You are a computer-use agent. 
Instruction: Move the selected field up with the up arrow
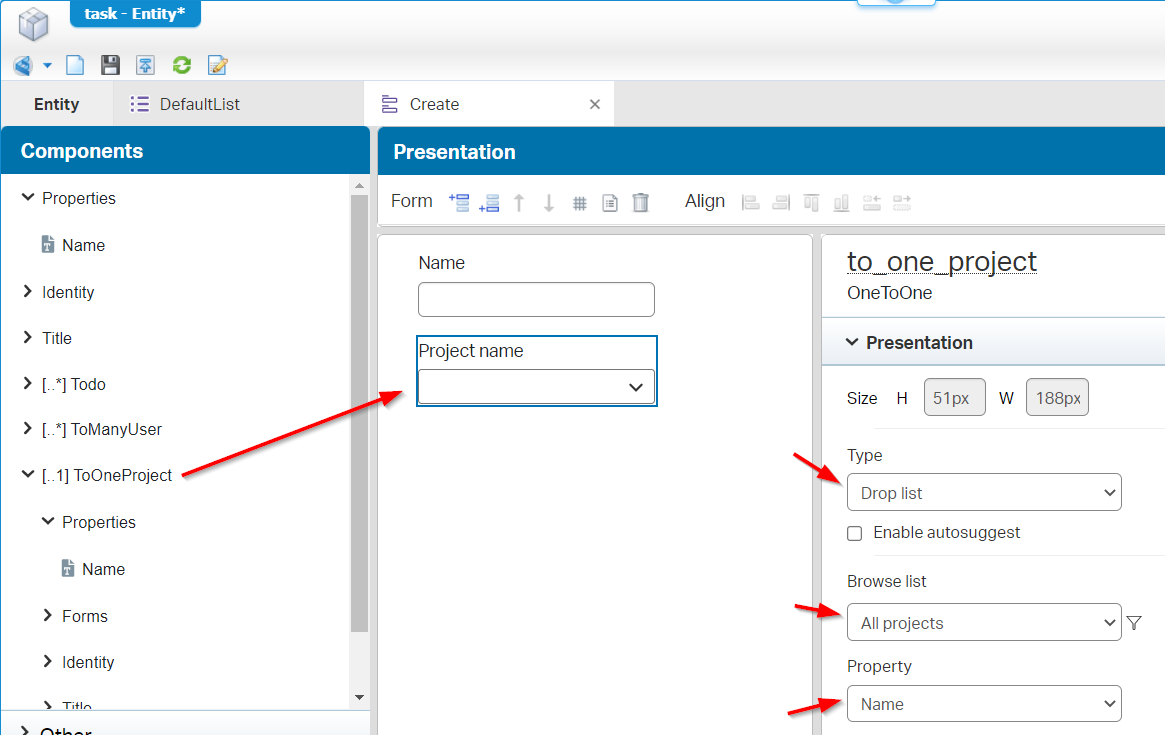pyautogui.click(x=519, y=202)
